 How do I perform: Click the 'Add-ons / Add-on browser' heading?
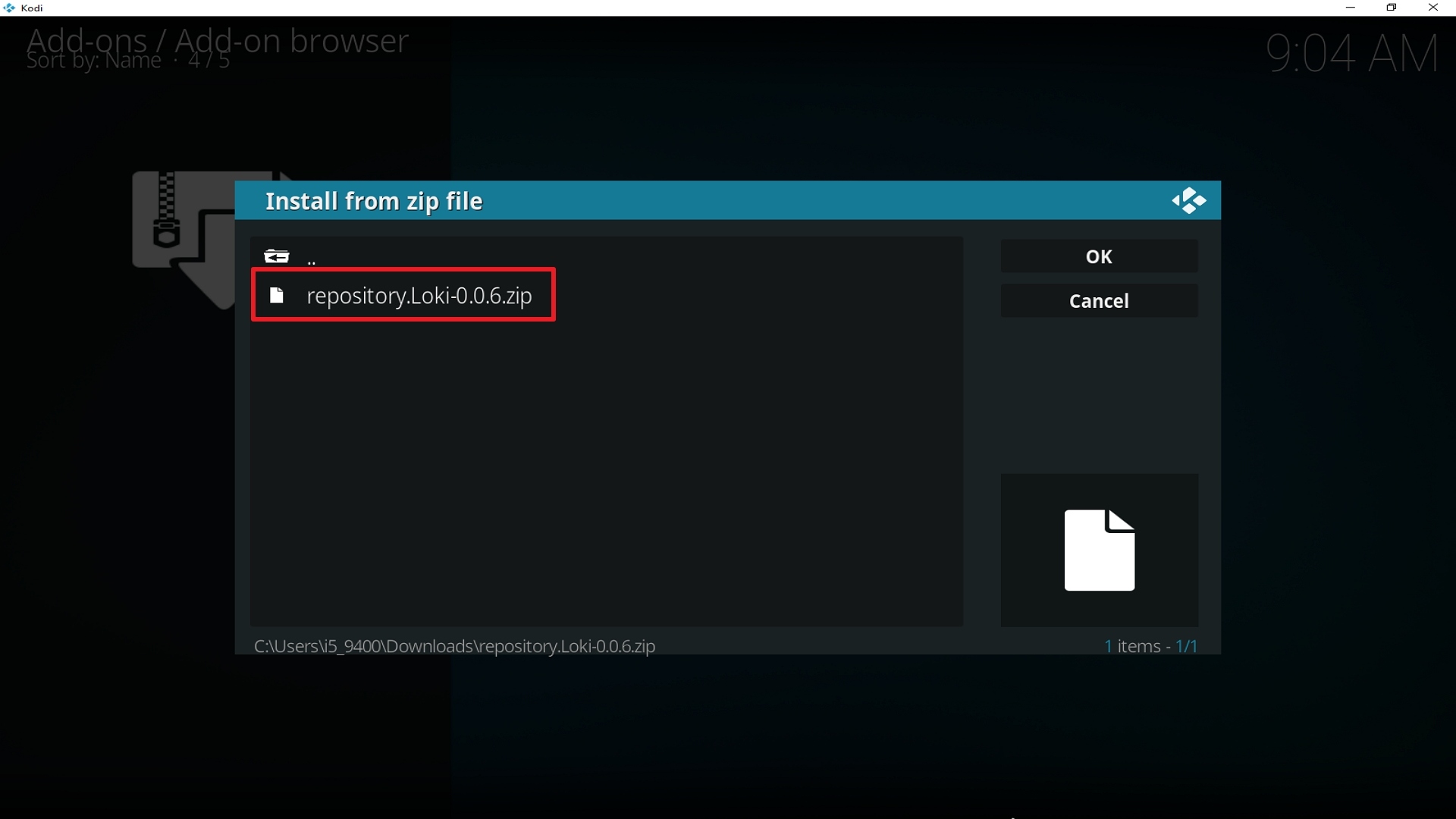(218, 41)
